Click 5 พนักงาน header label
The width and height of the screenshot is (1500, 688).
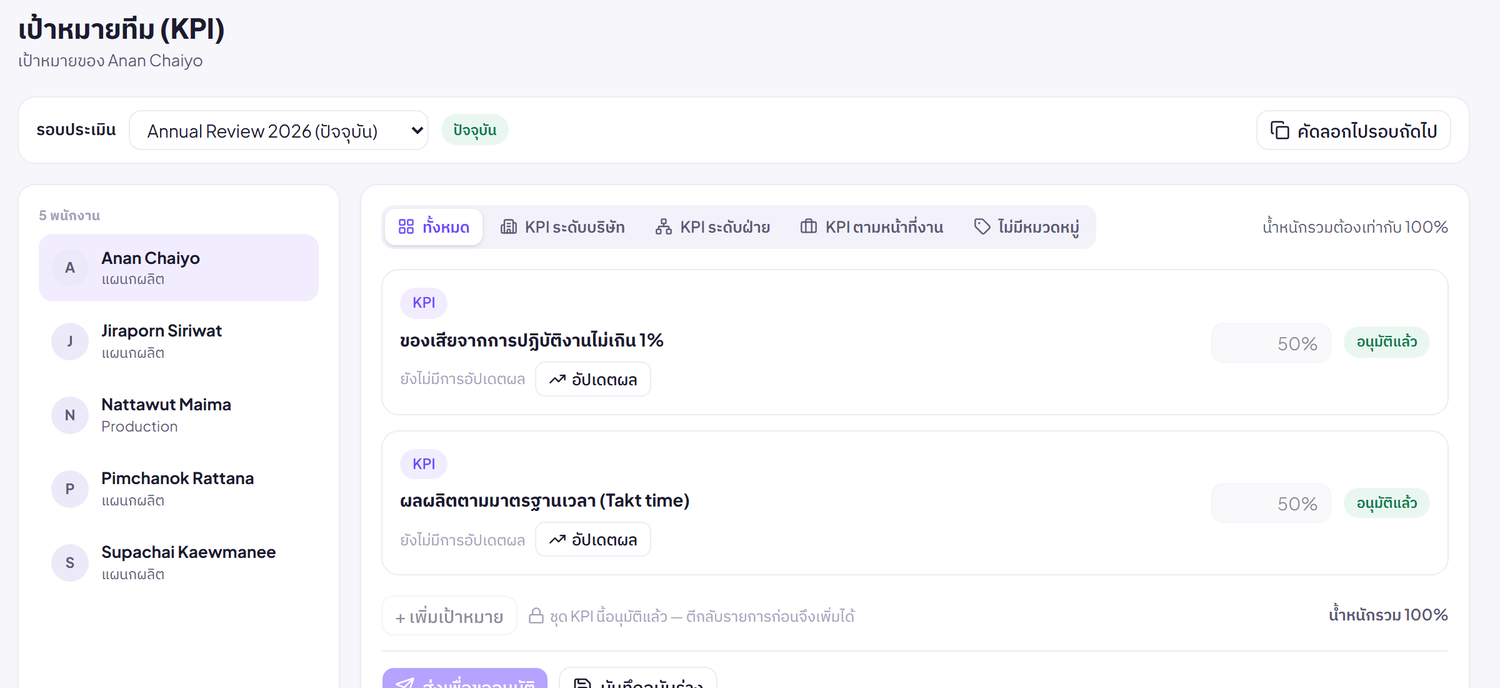tap(69, 215)
